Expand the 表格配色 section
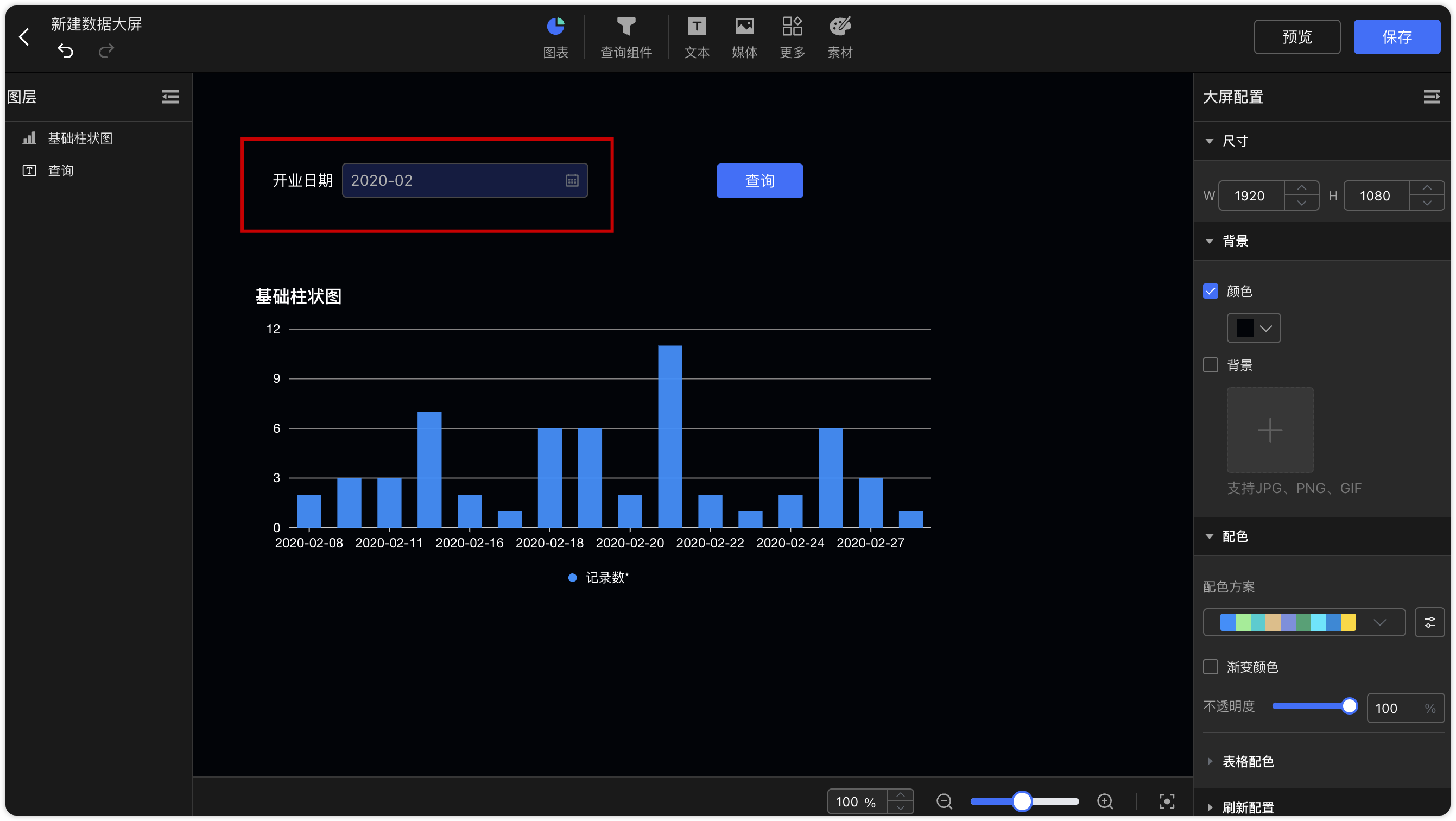The image size is (1456, 821). 1209,762
